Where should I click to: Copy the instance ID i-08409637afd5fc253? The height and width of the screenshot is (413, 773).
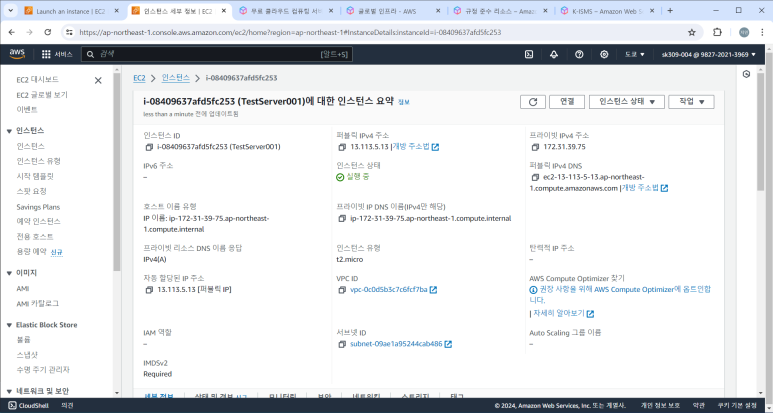click(149, 147)
